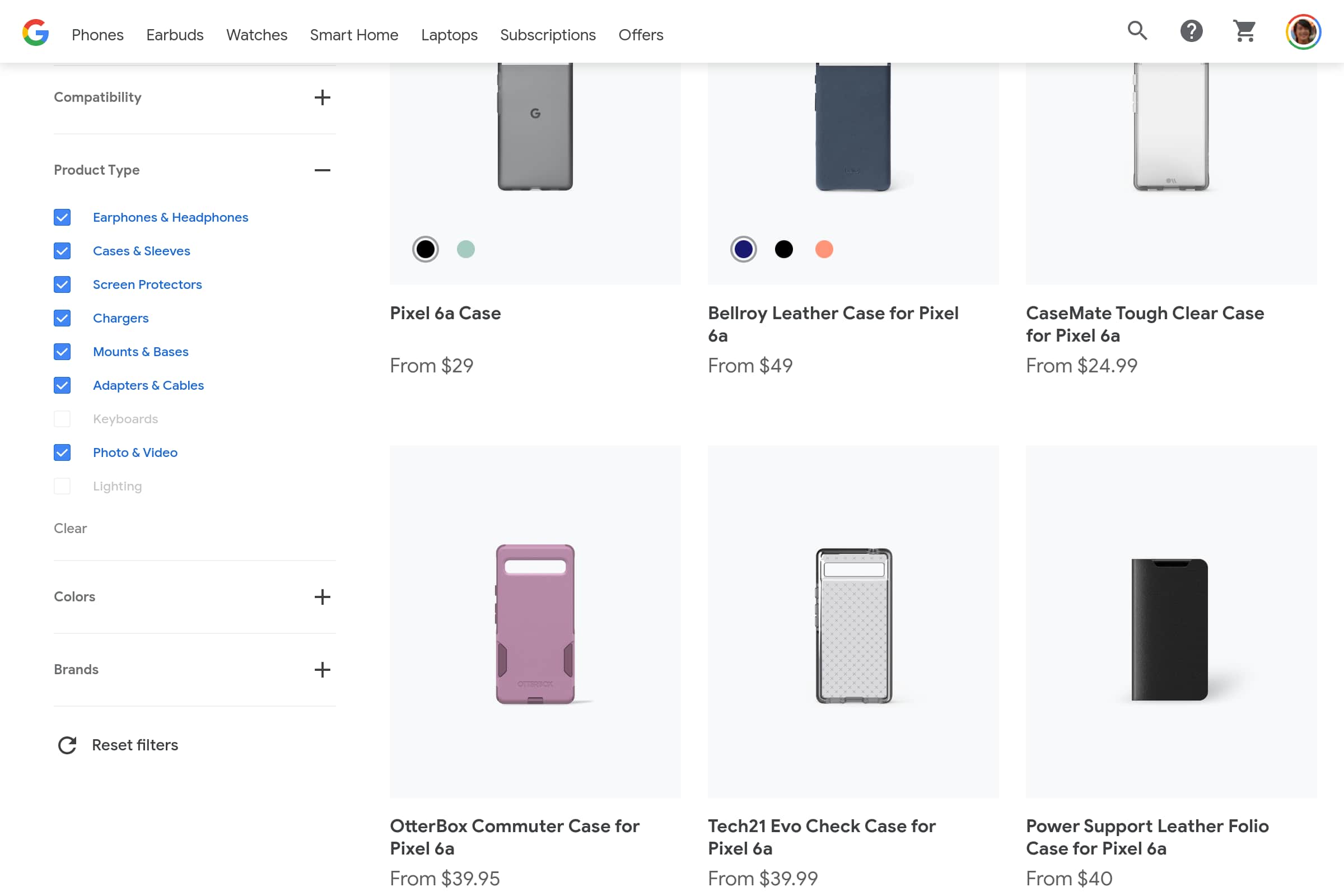The image size is (1344, 896).
Task: Open the Phones menu item
Action: point(97,35)
